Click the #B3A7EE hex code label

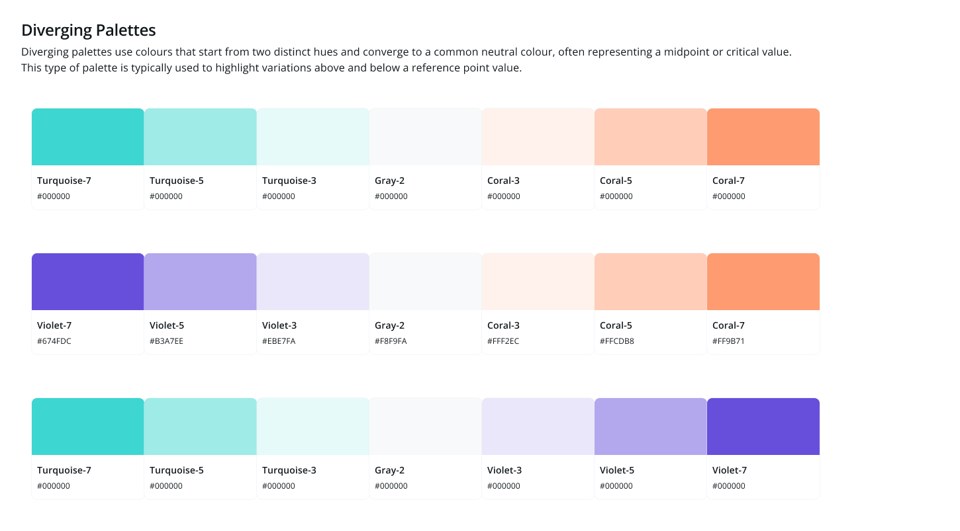point(167,341)
